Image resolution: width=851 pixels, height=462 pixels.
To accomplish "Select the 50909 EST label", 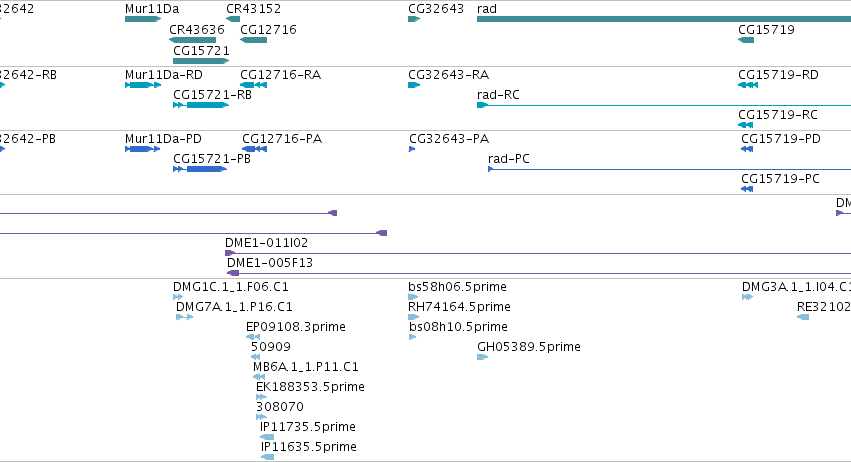I will (271, 346).
